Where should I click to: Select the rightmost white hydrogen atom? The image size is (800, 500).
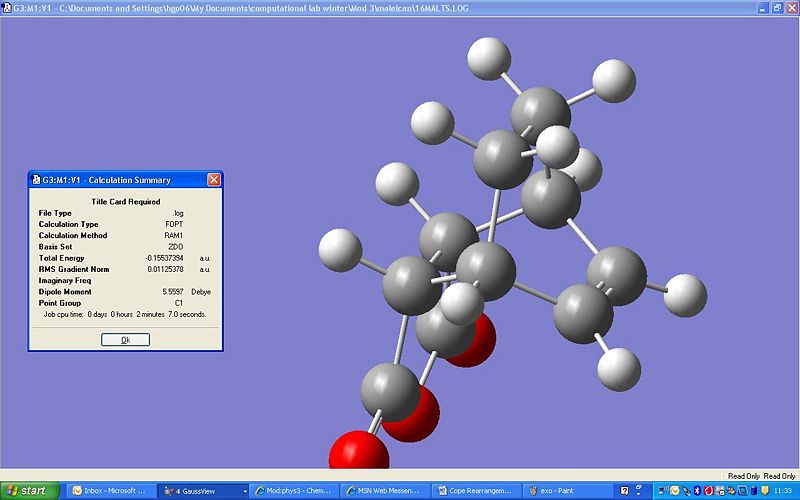685,293
